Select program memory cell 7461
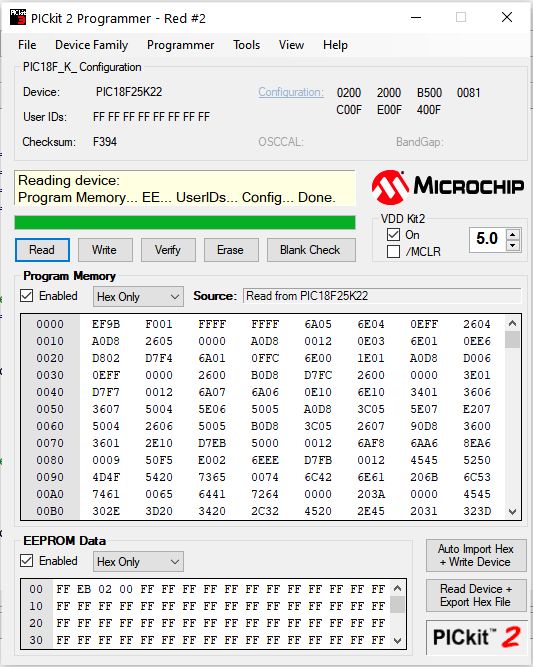This screenshot has width=533, height=667. click(106, 494)
